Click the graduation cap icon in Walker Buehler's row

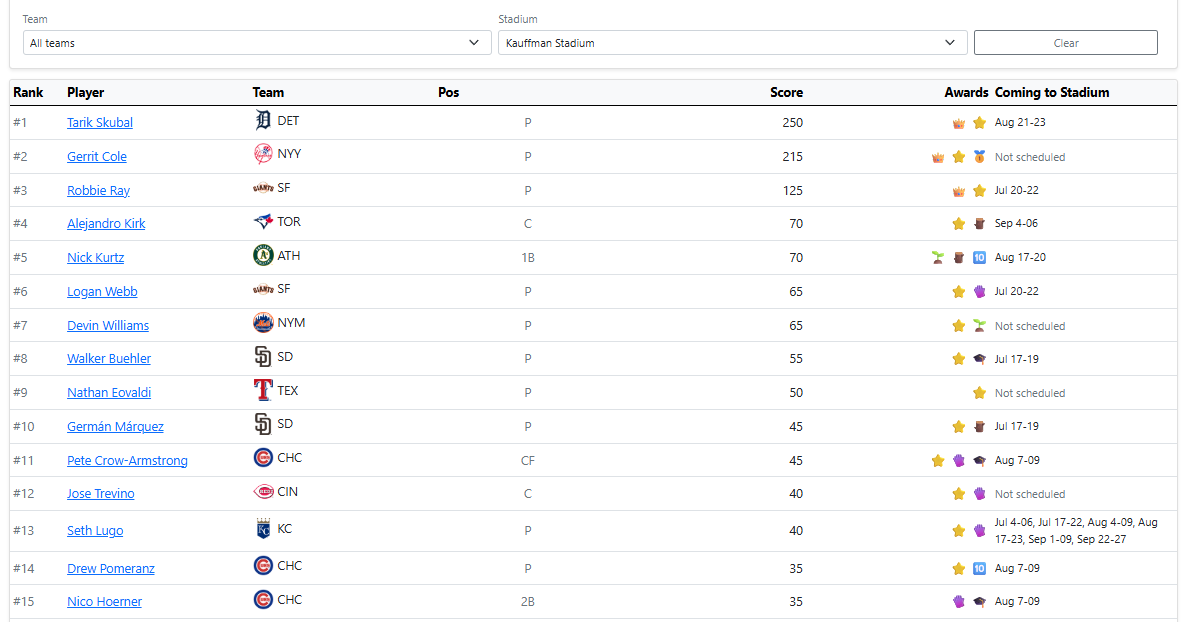pos(979,359)
